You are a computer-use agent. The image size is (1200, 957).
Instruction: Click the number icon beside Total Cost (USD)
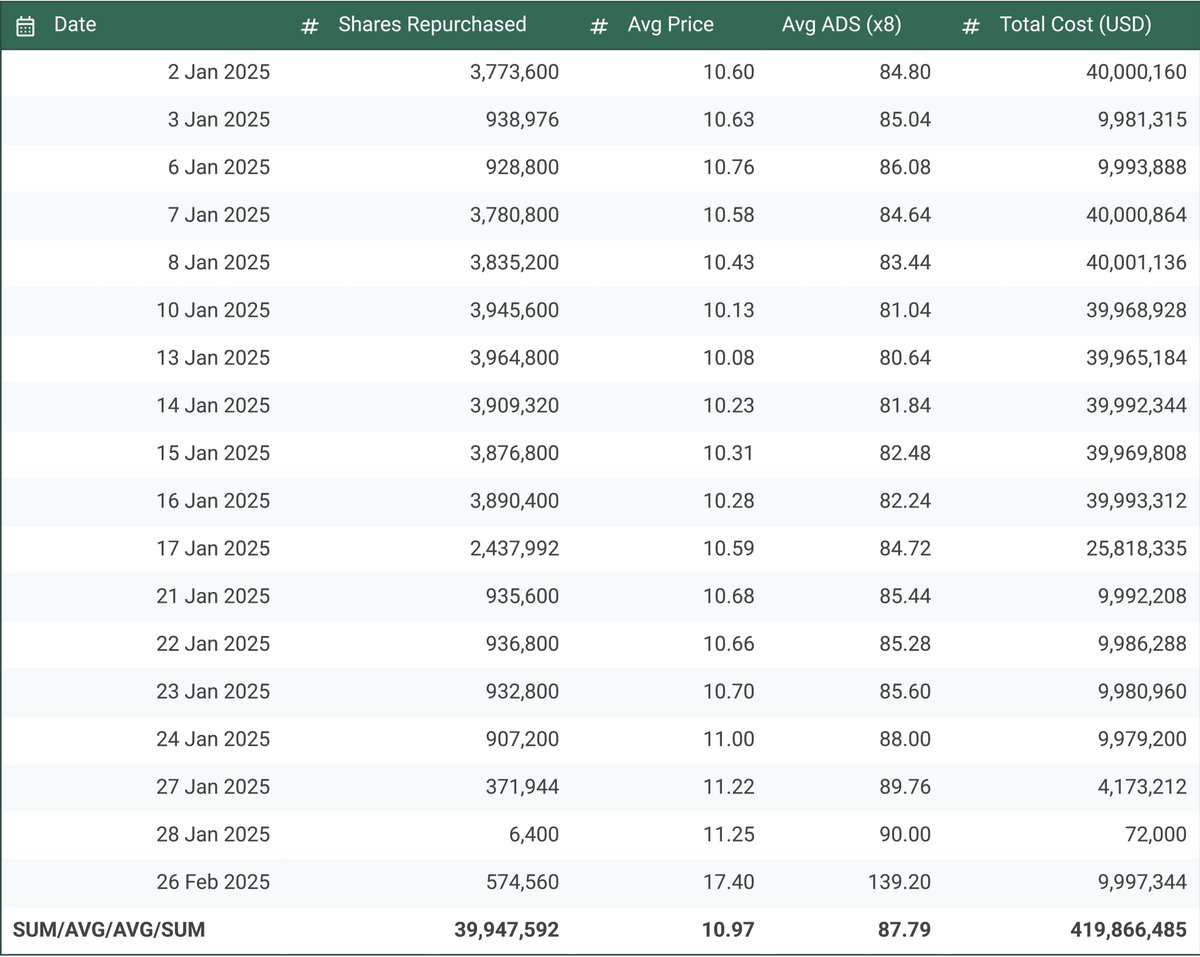[x=970, y=27]
